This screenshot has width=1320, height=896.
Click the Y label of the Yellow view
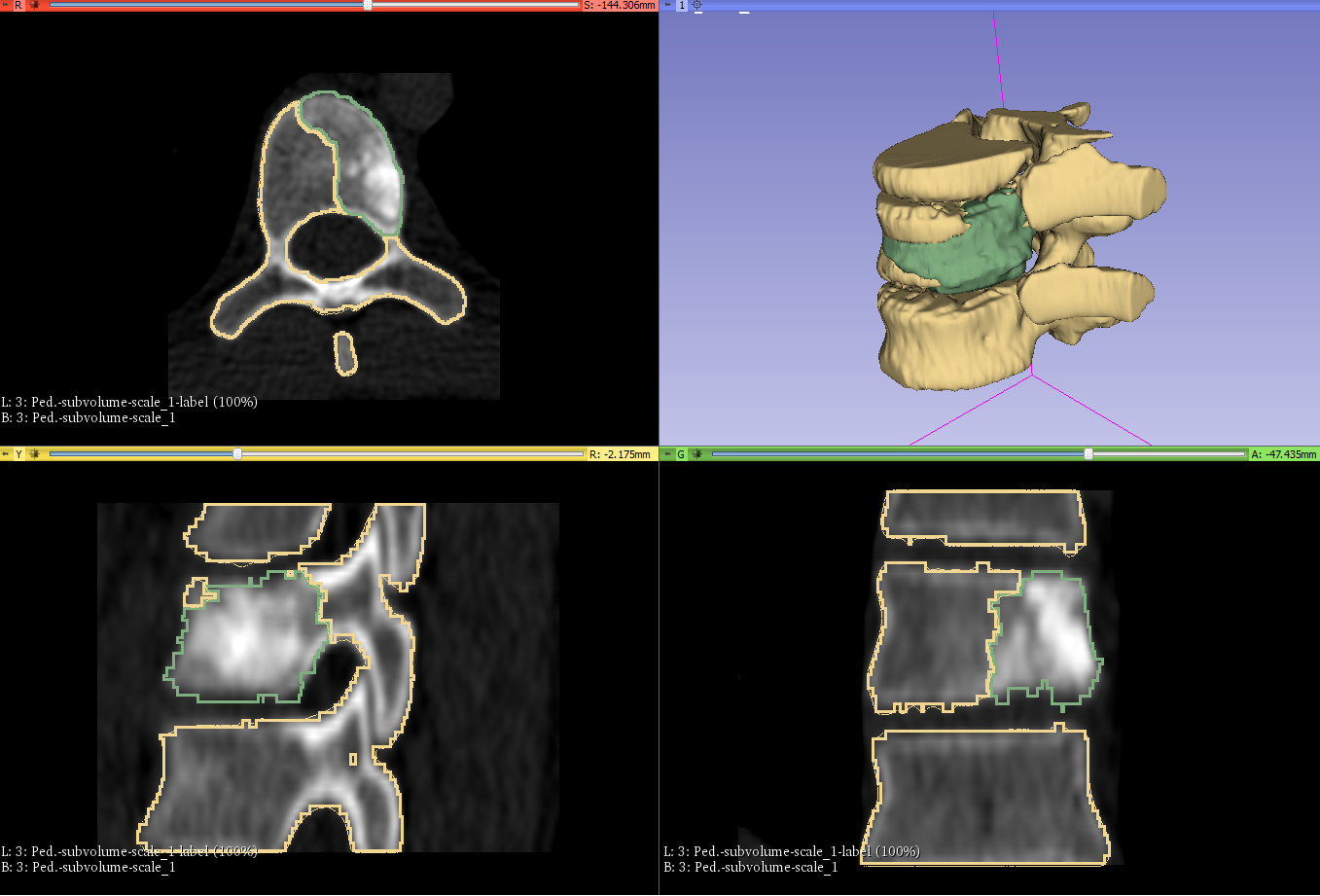(18, 454)
